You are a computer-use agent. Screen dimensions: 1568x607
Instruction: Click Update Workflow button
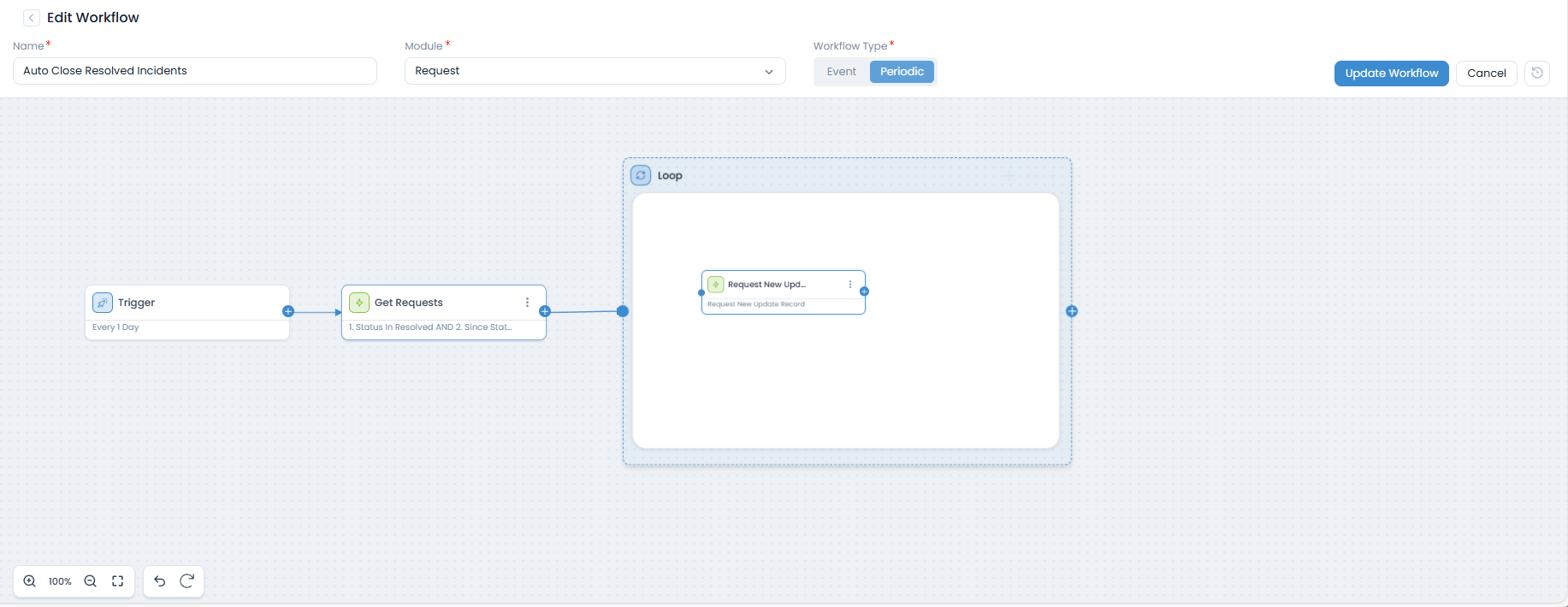pos(1391,73)
